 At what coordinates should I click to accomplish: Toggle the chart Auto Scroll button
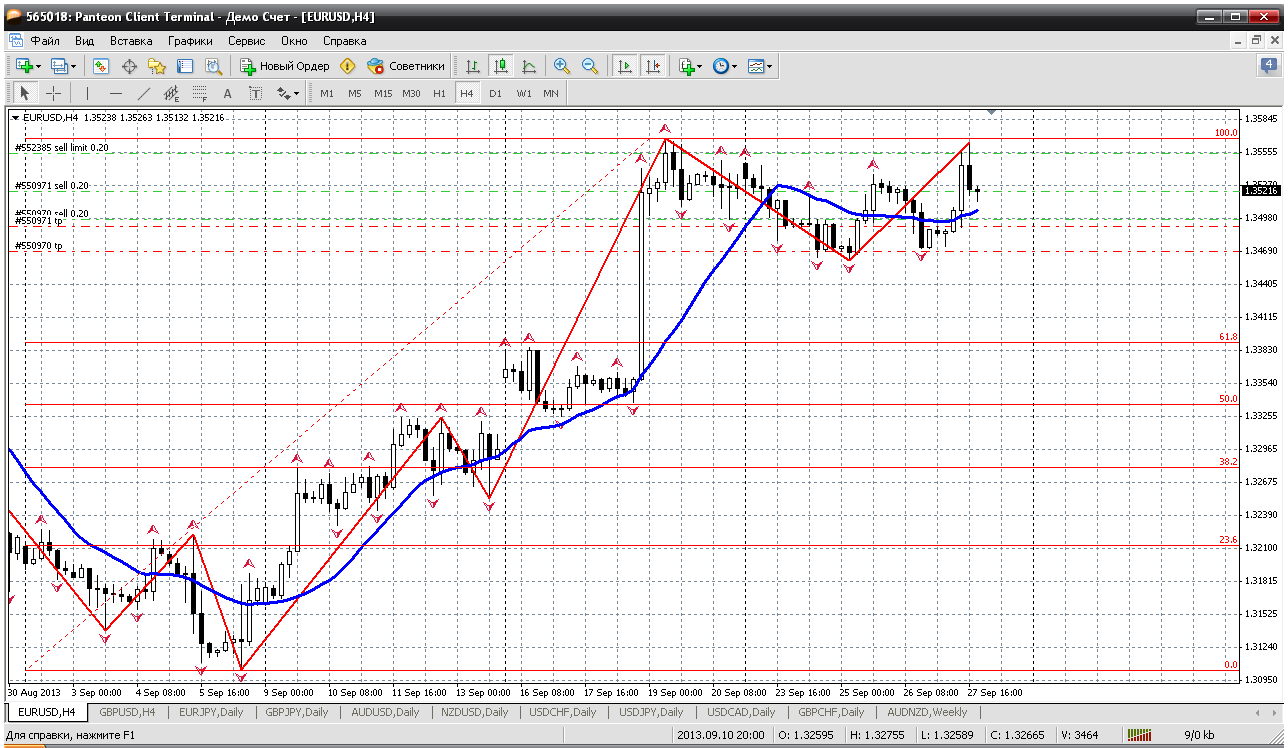[625, 66]
